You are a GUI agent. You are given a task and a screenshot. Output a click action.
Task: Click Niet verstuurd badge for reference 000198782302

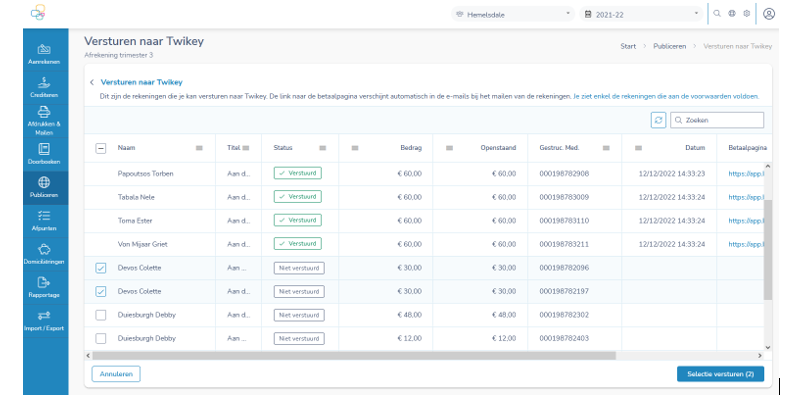299,315
